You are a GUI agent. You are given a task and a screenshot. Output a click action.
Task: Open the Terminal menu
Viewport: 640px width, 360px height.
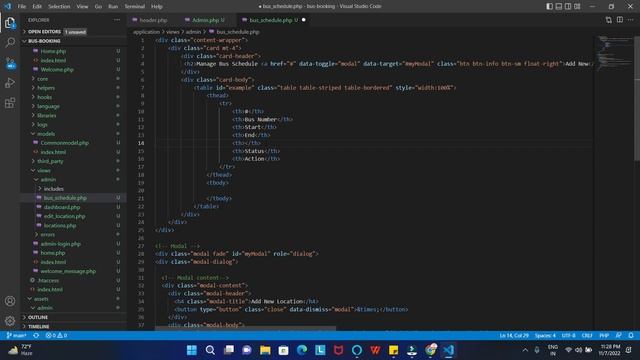[135, 7]
